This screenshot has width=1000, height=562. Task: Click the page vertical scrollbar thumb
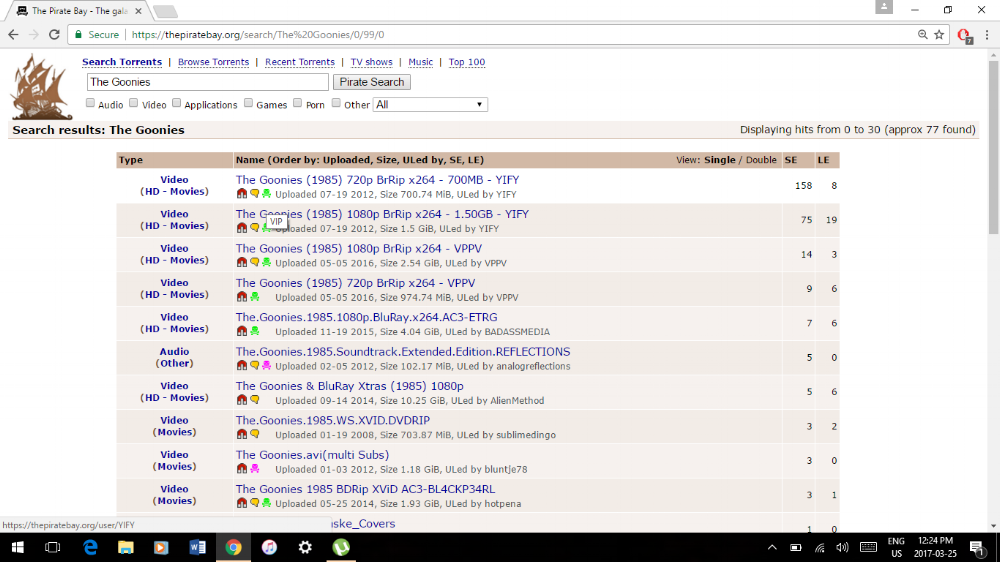[993, 147]
